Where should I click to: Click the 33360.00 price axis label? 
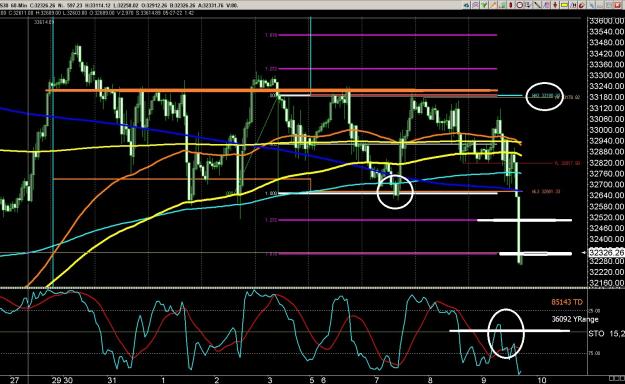[606, 65]
